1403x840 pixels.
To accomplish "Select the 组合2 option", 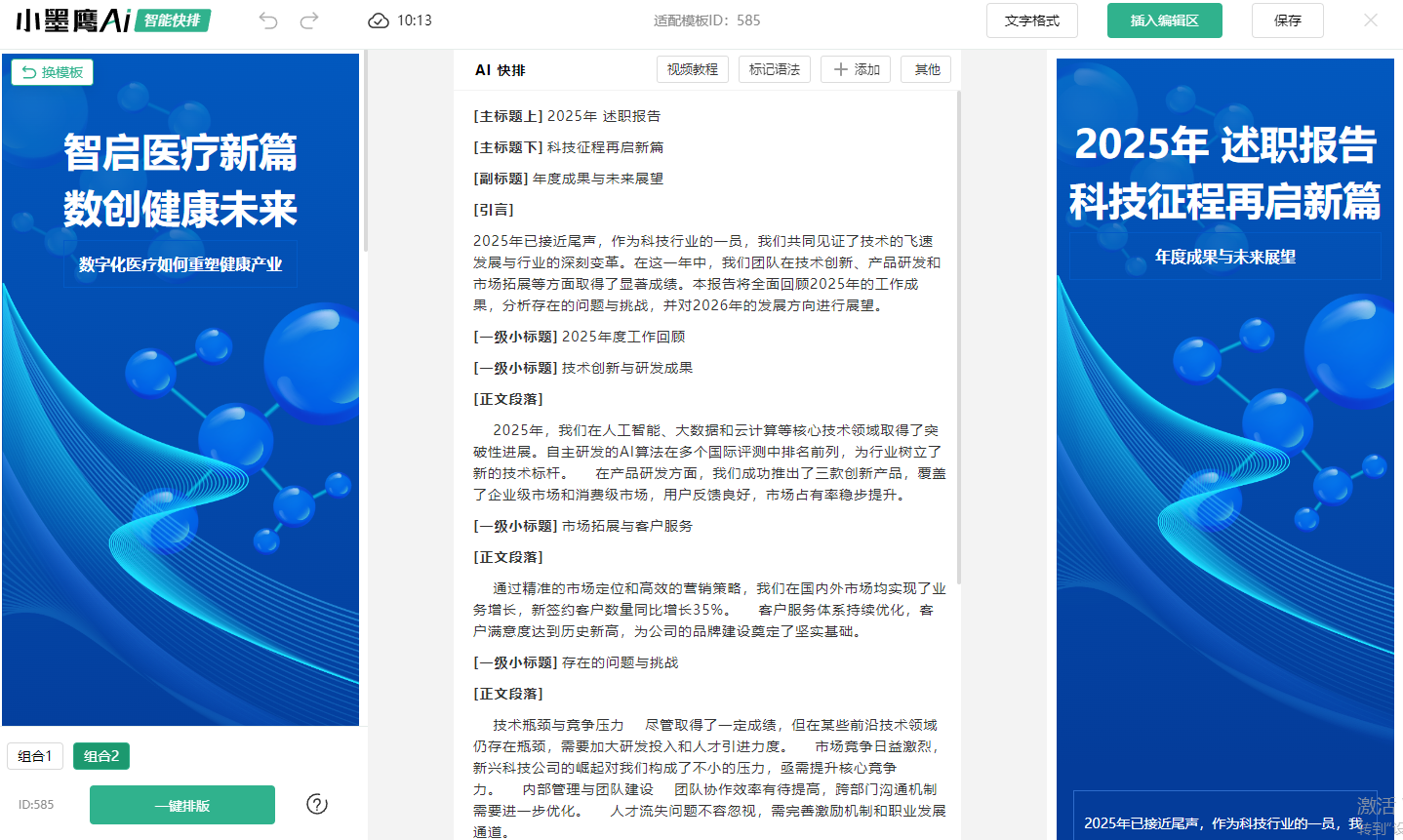I will pyautogui.click(x=101, y=756).
